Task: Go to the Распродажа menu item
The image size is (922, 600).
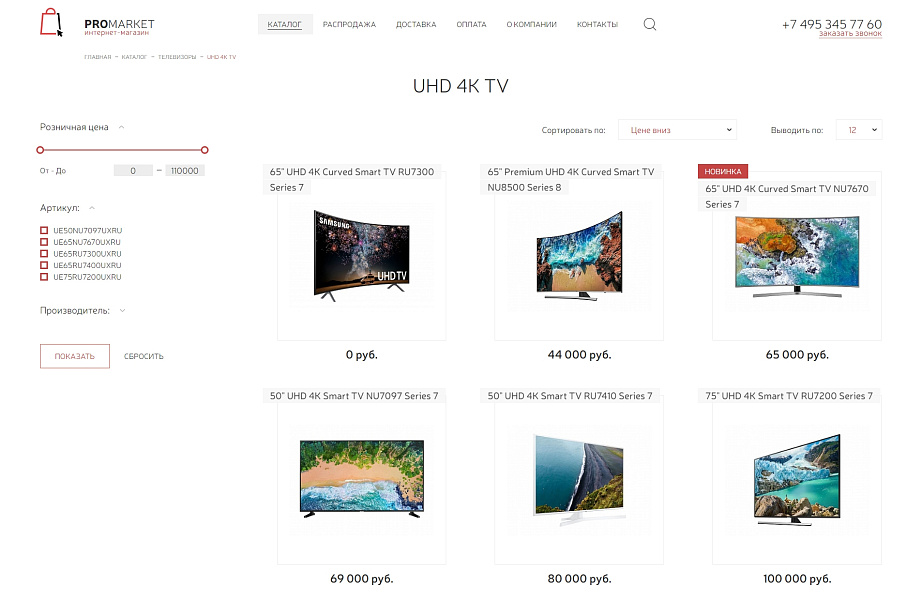Action: point(349,25)
